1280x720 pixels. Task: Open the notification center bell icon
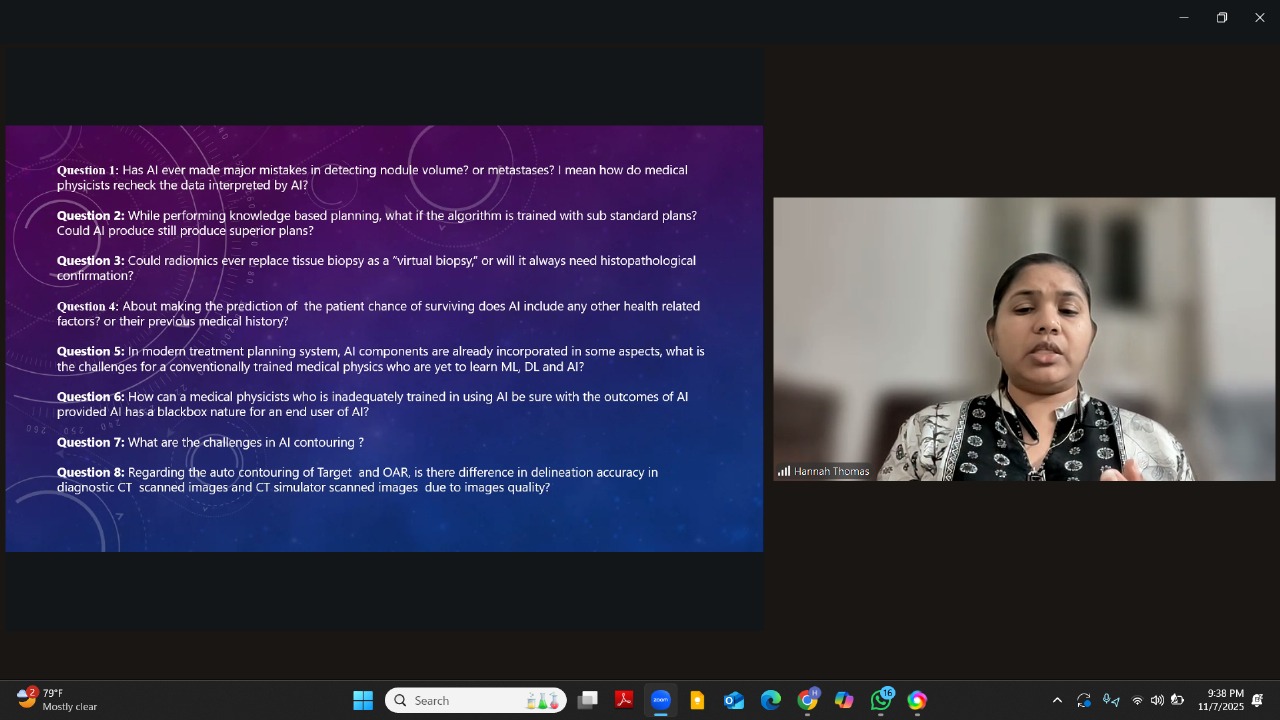[x=1257, y=700]
